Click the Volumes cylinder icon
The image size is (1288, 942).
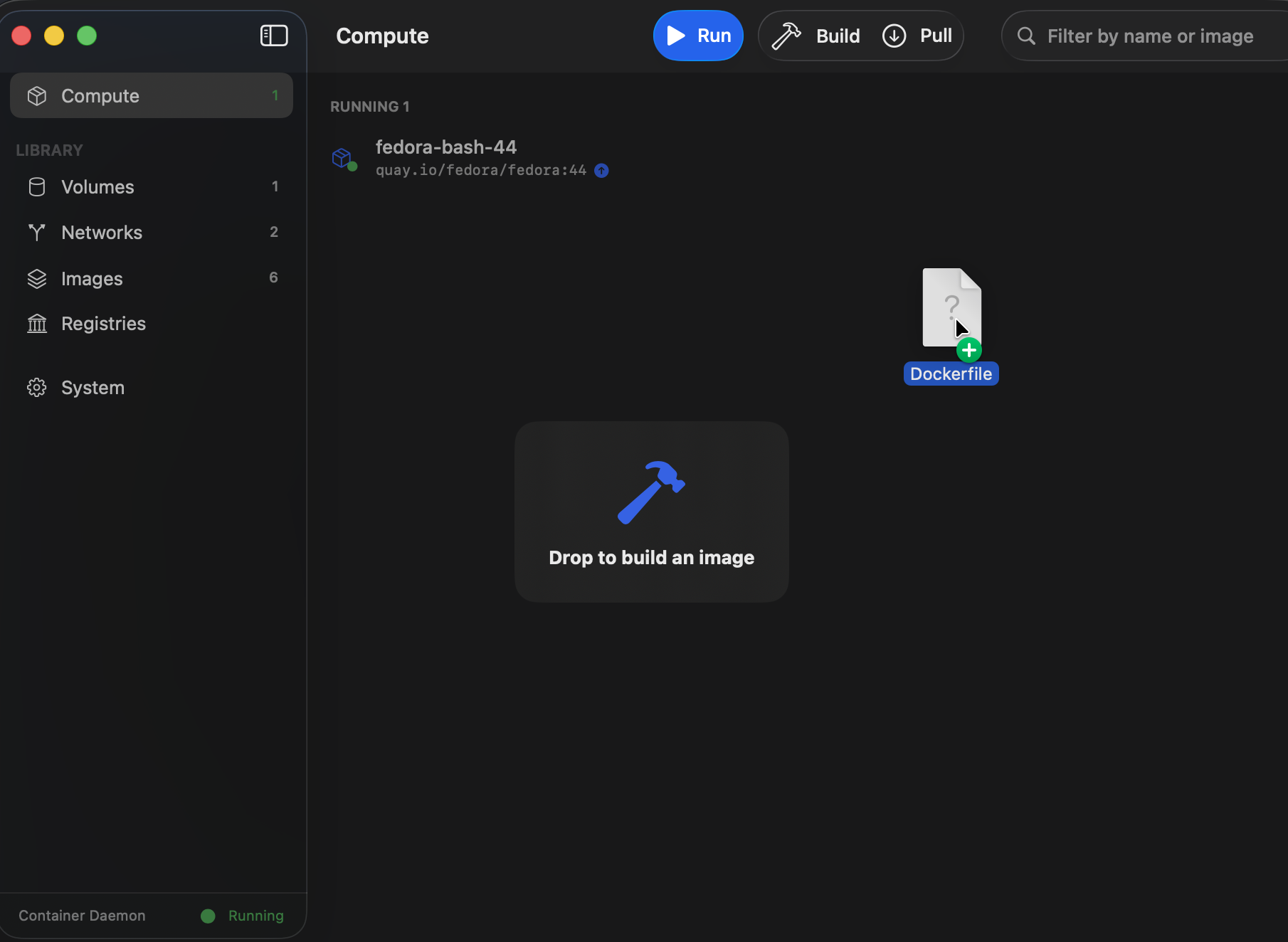point(37,187)
